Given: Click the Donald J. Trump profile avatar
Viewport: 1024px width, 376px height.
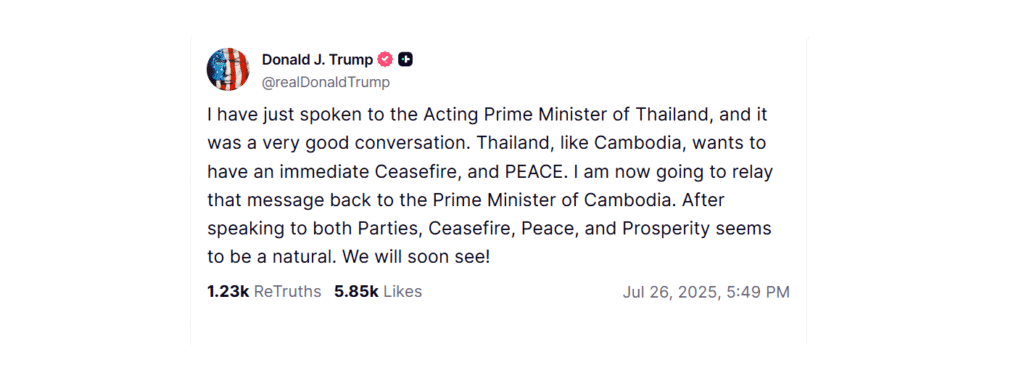Looking at the screenshot, I should click(x=228, y=69).
